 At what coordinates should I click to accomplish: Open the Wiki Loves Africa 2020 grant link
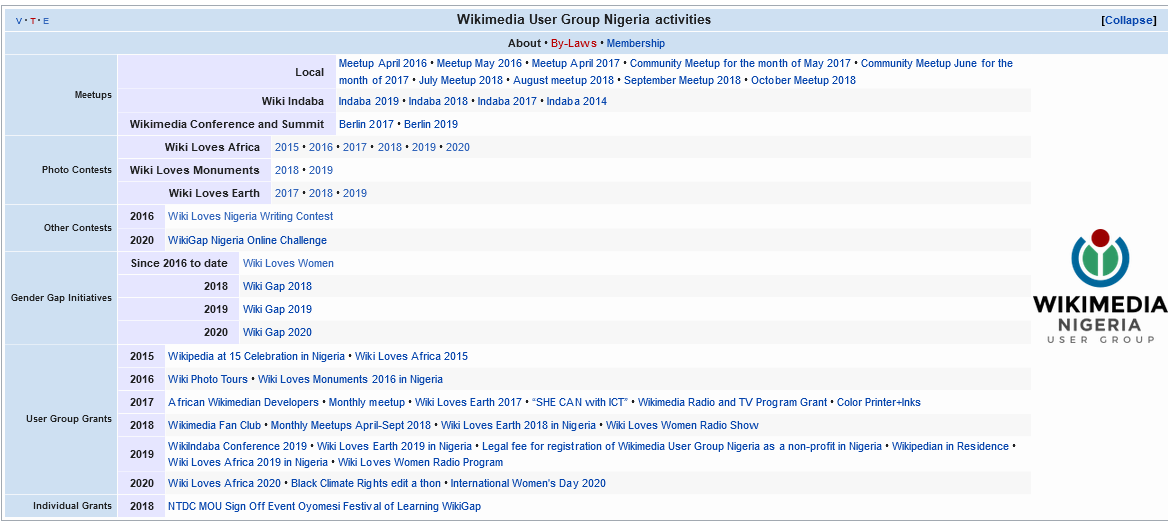[x=224, y=483]
